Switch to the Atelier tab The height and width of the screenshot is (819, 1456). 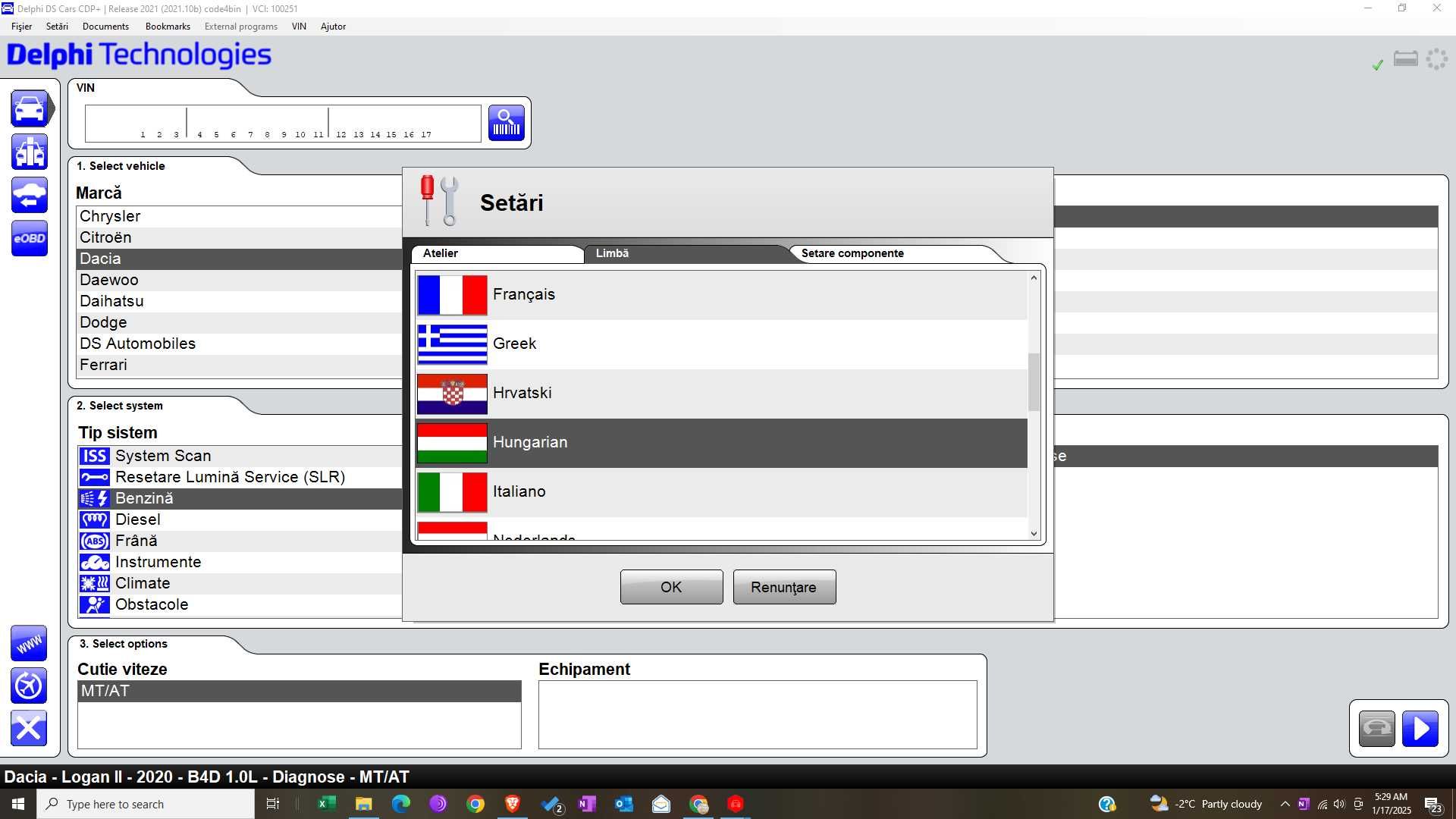(x=497, y=253)
